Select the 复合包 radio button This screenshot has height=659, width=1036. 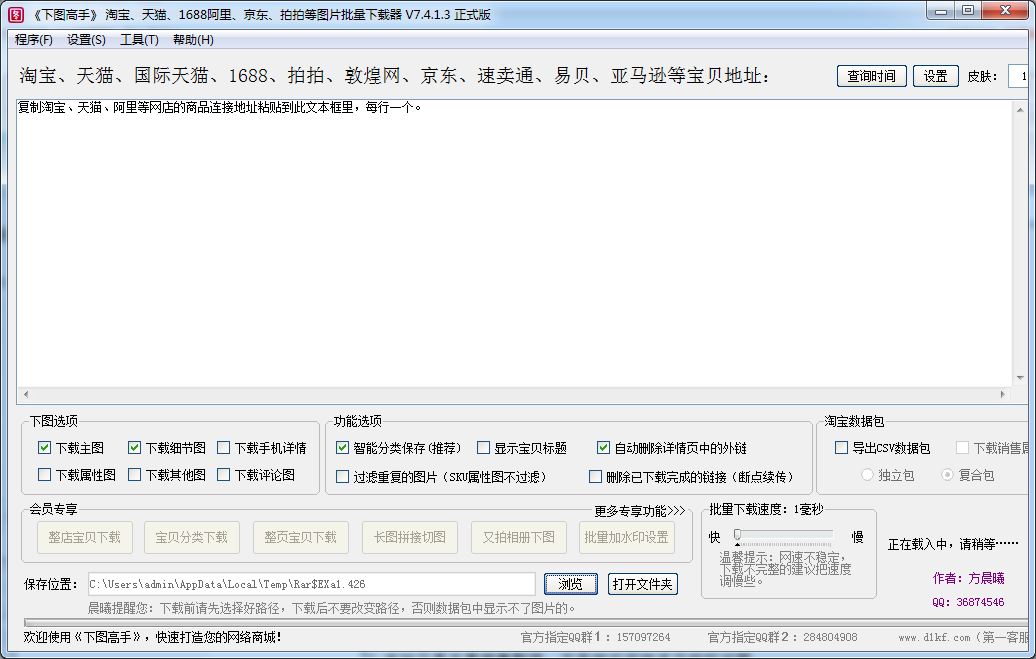(947, 475)
